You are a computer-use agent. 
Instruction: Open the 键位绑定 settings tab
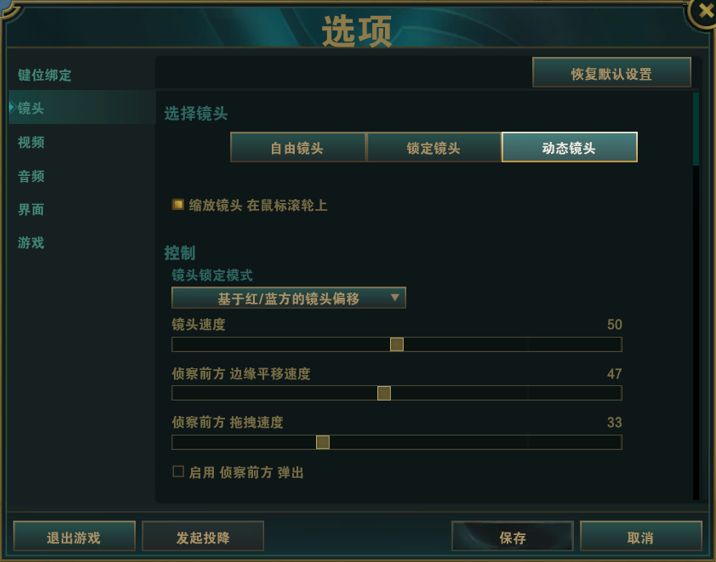point(45,76)
